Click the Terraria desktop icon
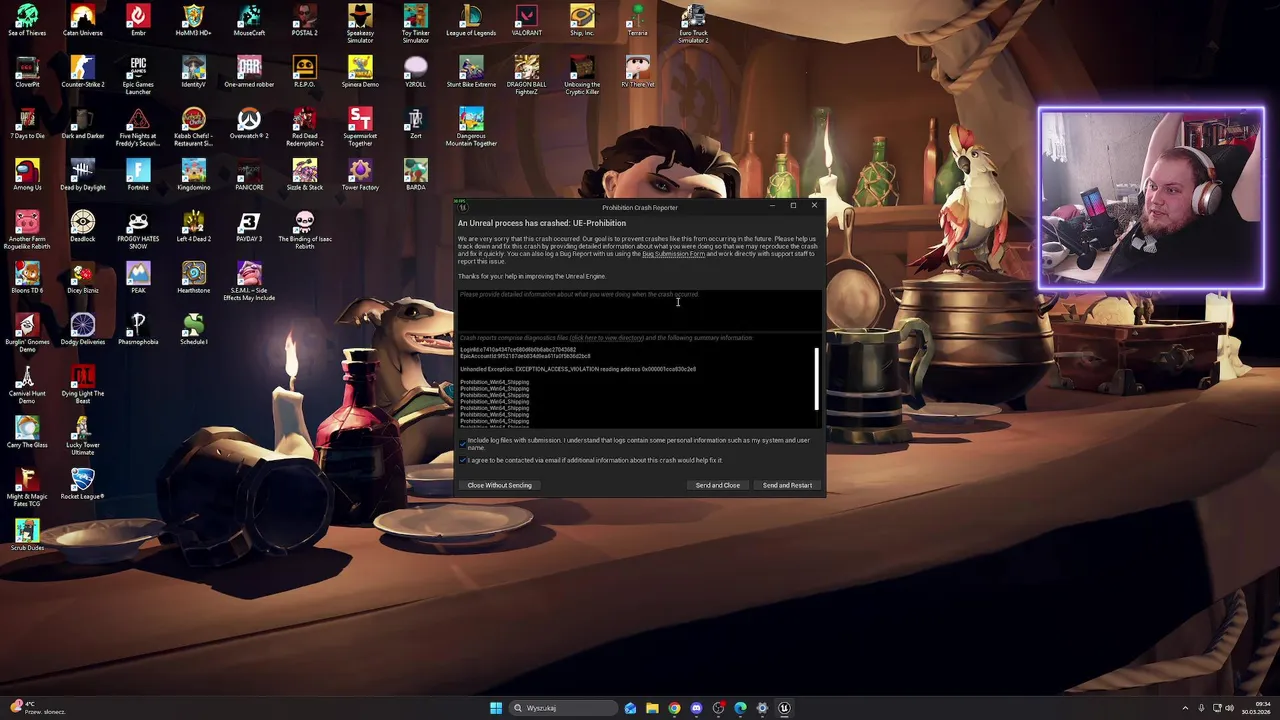Image resolution: width=1280 pixels, height=720 pixels. (x=637, y=20)
